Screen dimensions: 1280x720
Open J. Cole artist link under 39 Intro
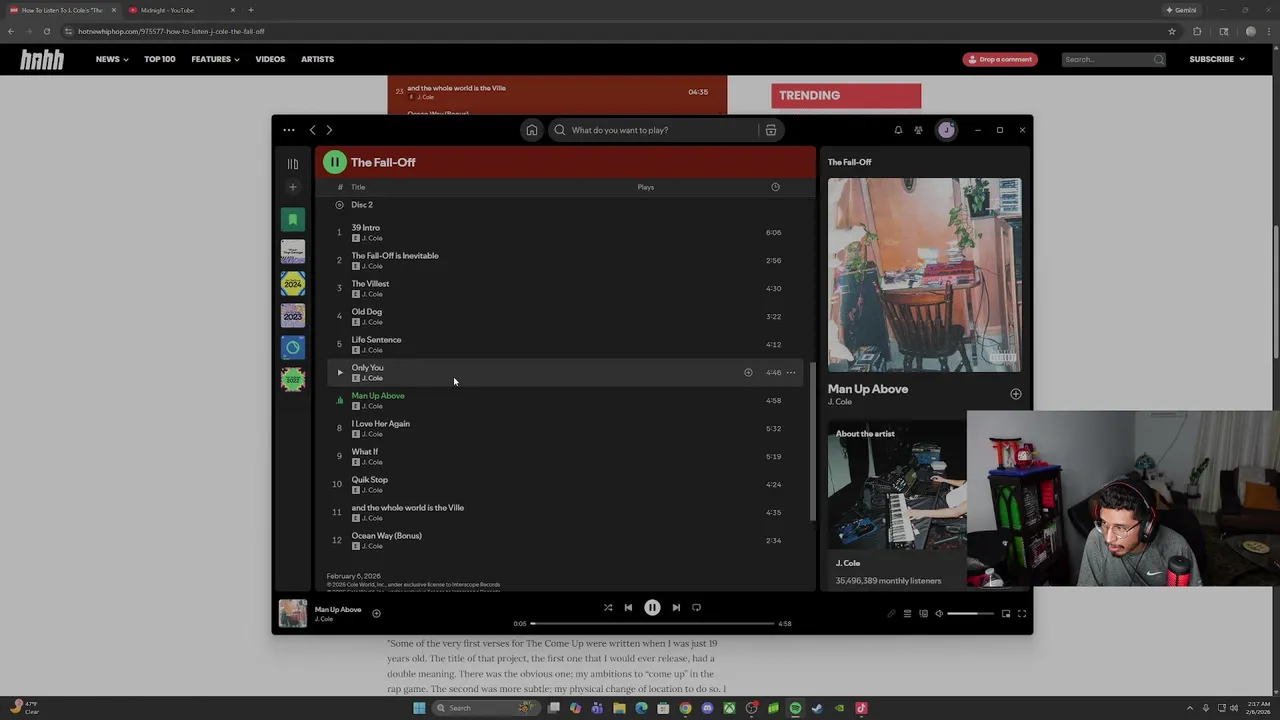tap(372, 238)
